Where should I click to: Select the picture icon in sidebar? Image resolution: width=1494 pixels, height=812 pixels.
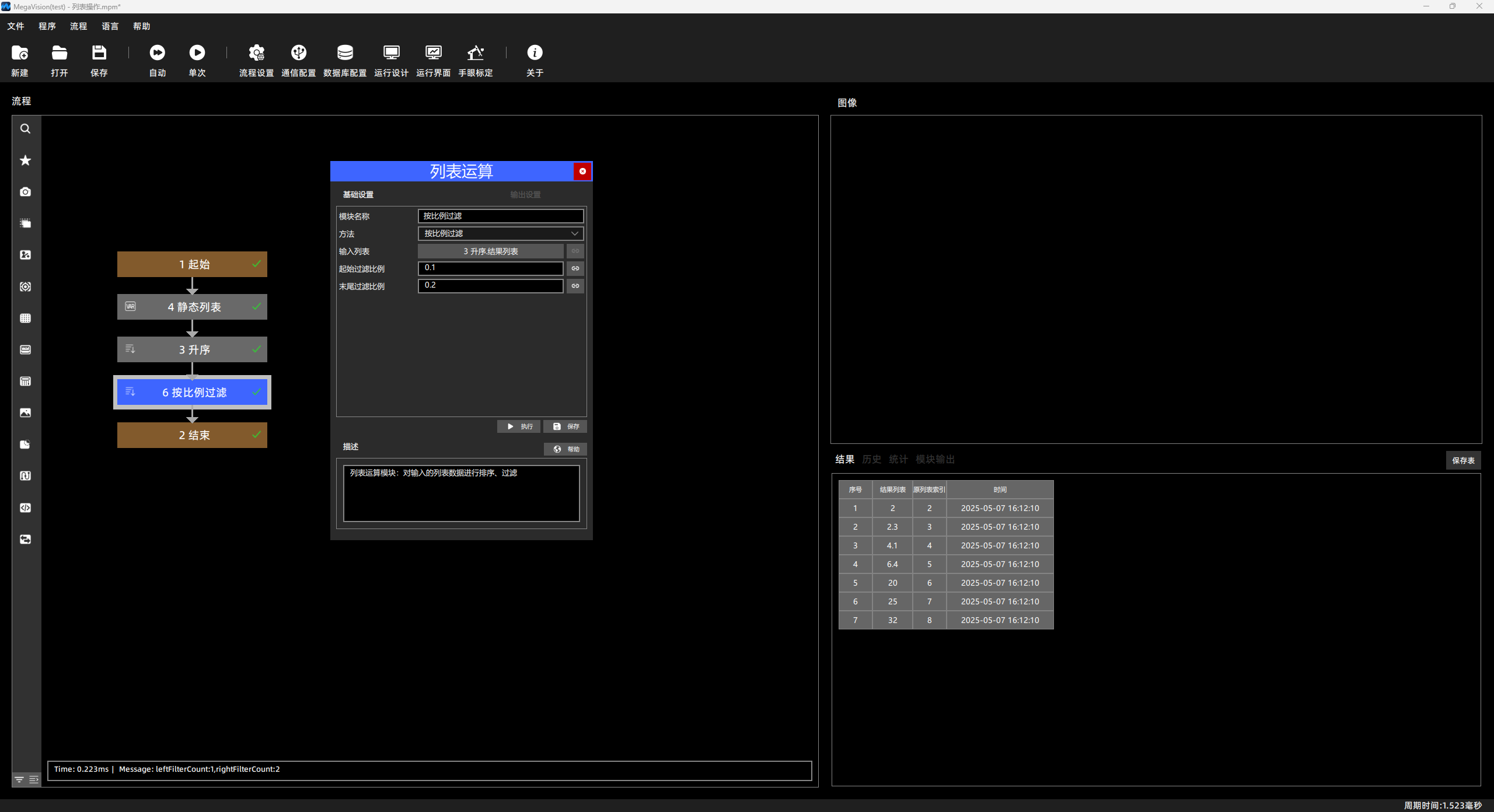(x=25, y=412)
